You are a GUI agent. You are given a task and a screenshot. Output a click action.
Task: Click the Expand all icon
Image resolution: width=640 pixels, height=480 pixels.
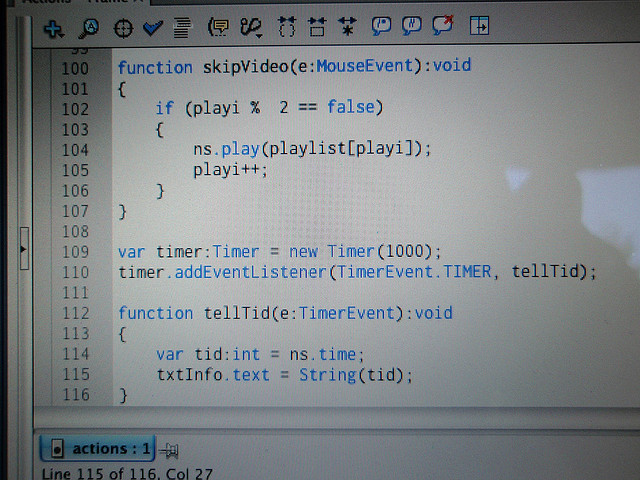click(347, 26)
